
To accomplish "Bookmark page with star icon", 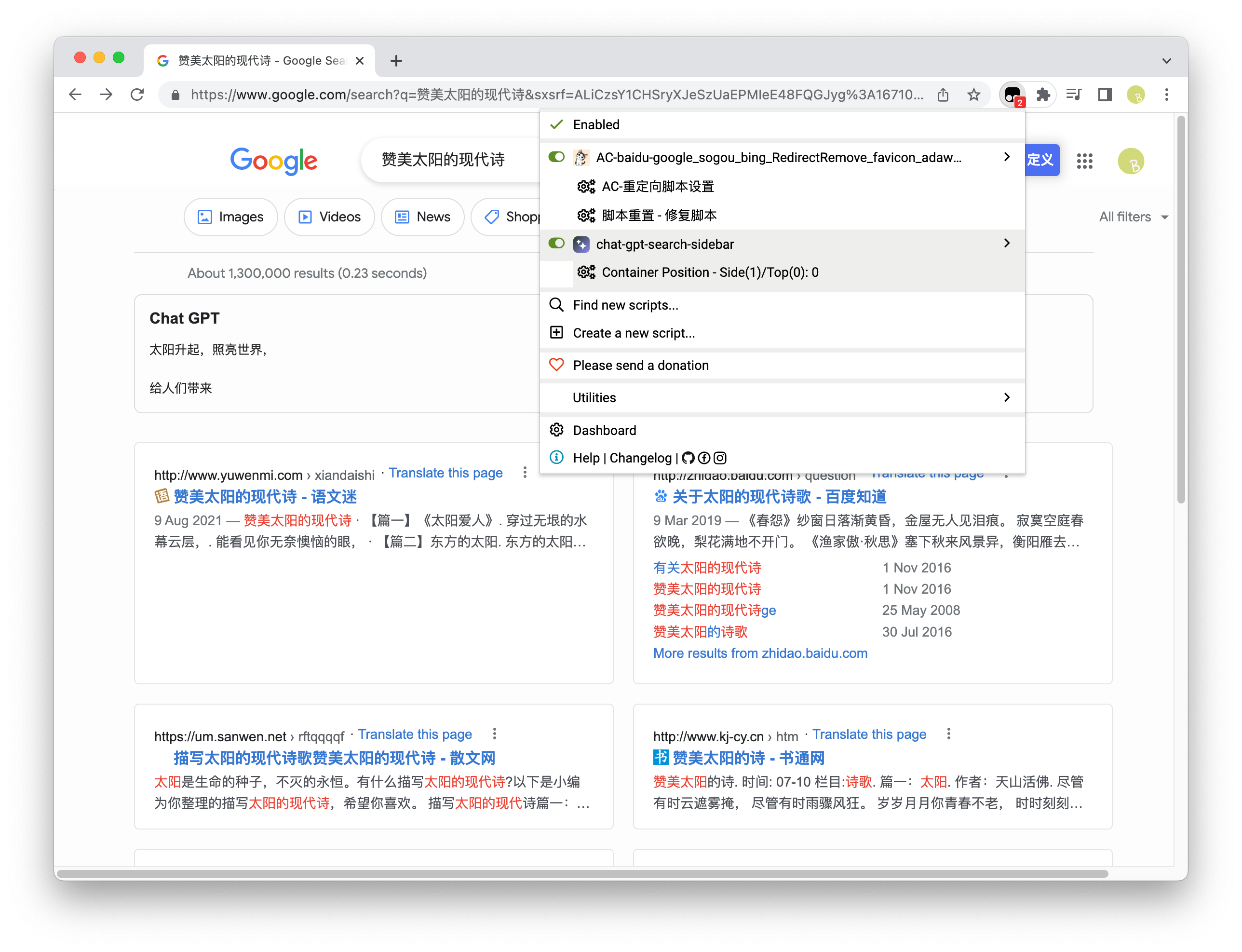I will [973, 95].
